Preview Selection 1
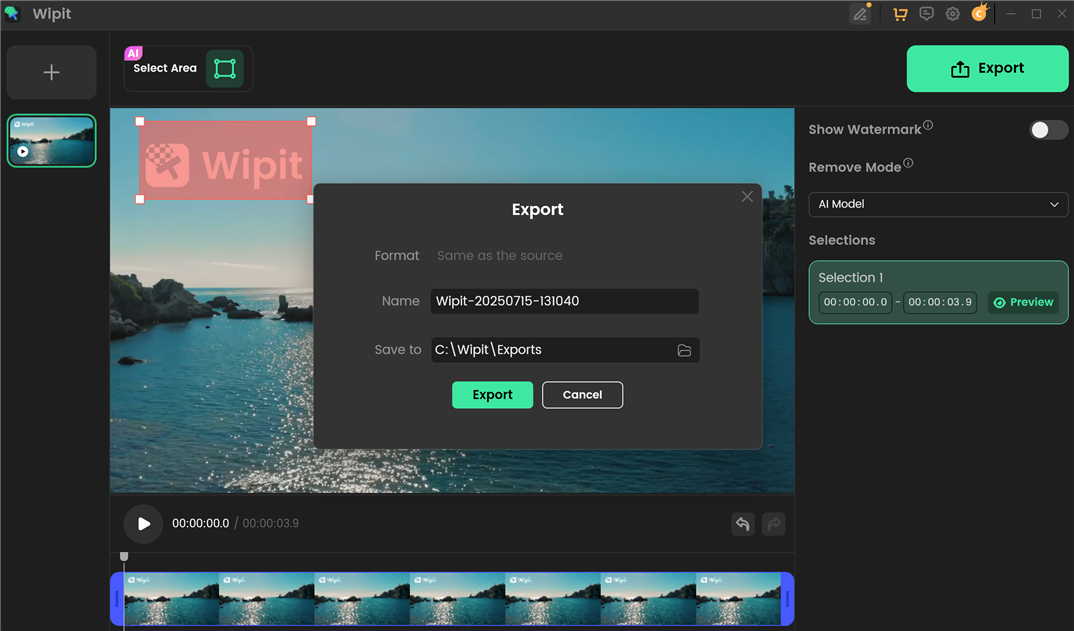This screenshot has height=631, width=1074. [1023, 302]
